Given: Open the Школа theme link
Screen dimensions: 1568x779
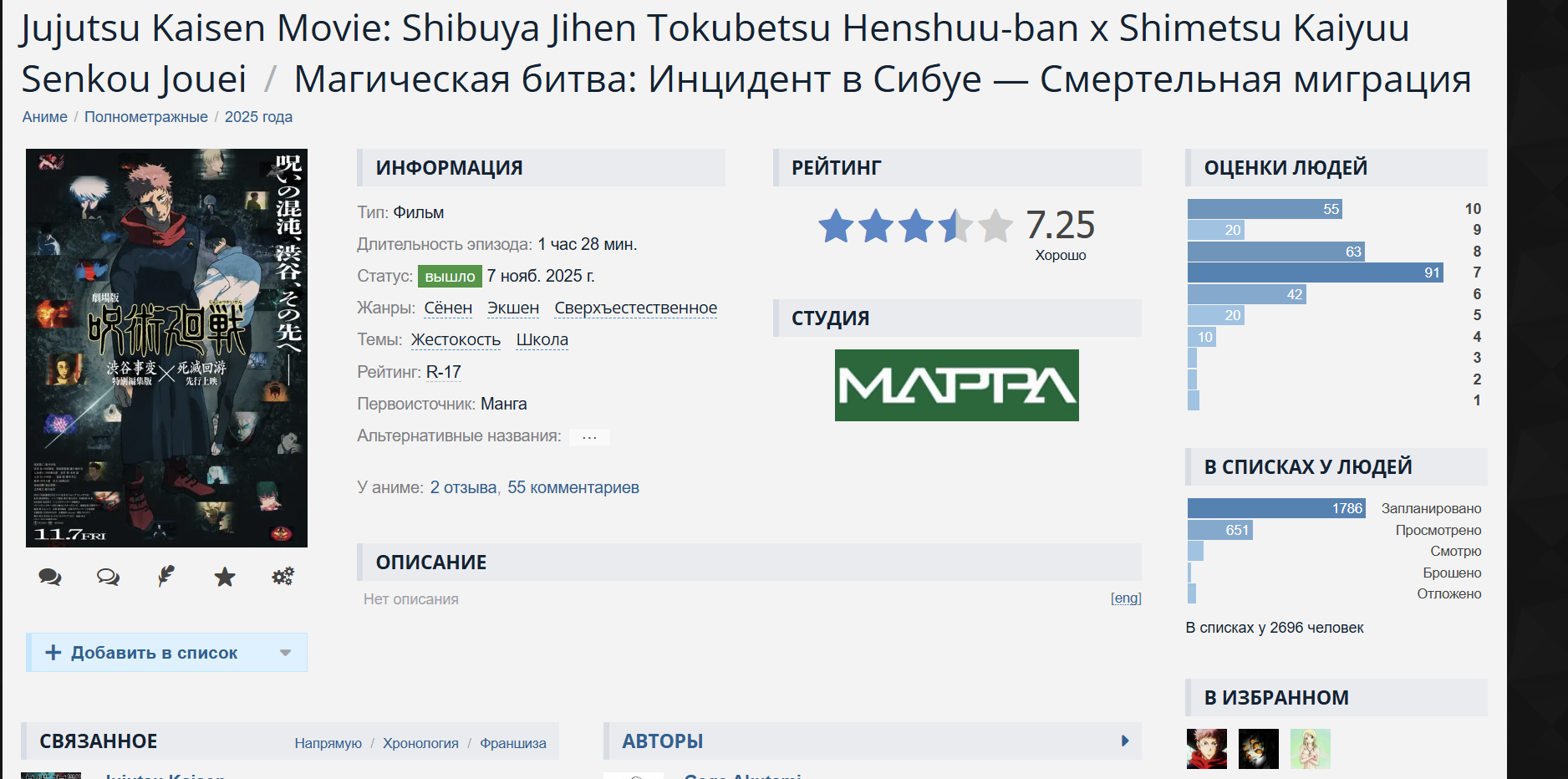Looking at the screenshot, I should [542, 340].
